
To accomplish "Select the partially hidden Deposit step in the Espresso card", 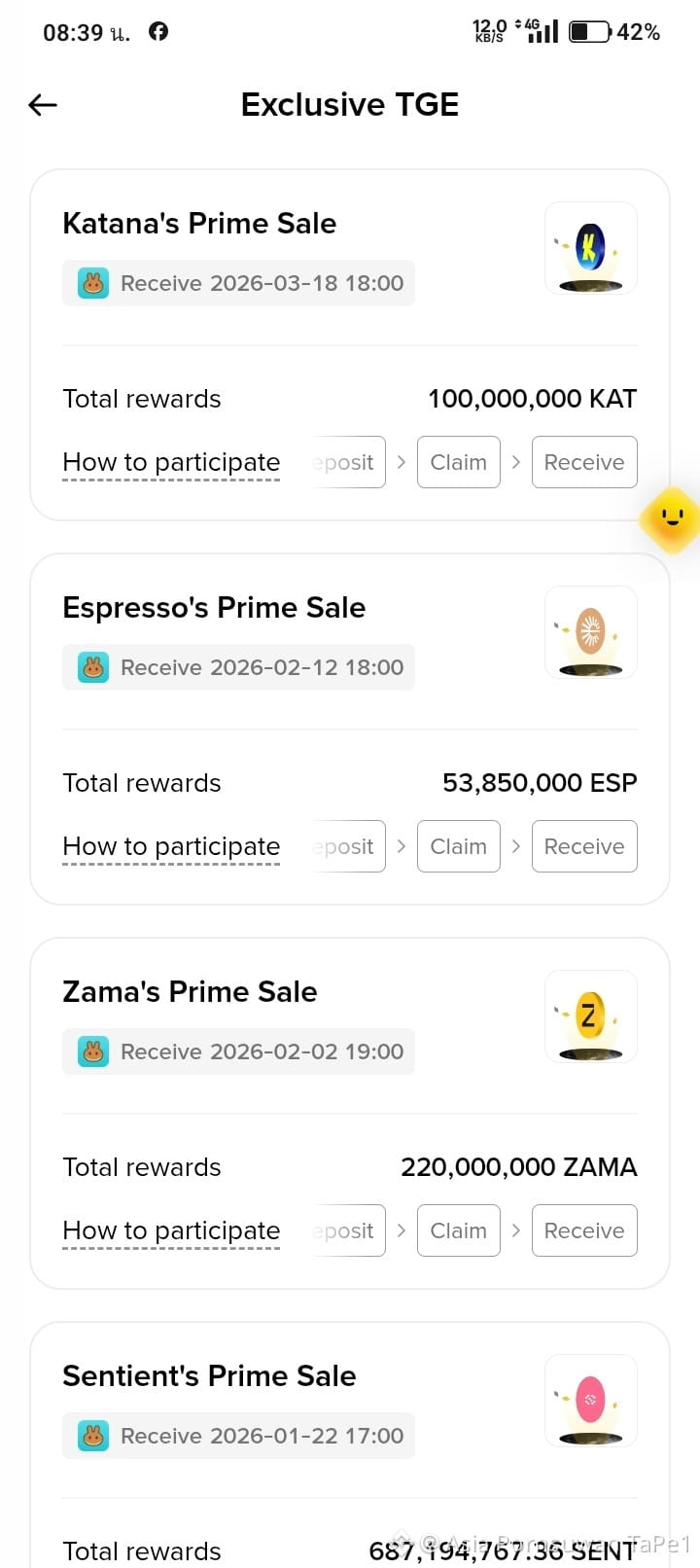I will 348,846.
